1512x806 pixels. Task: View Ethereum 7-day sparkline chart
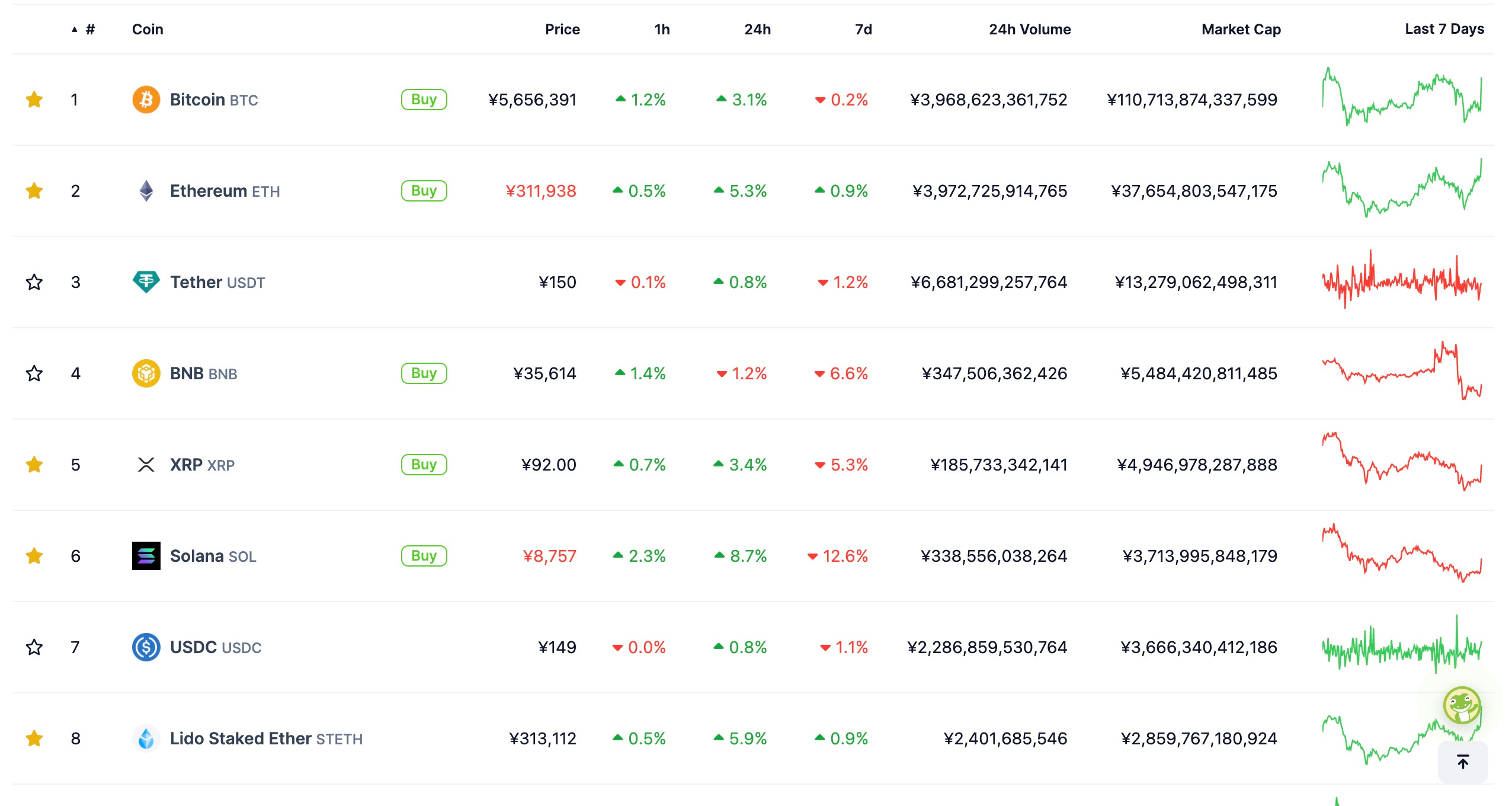point(1402,187)
